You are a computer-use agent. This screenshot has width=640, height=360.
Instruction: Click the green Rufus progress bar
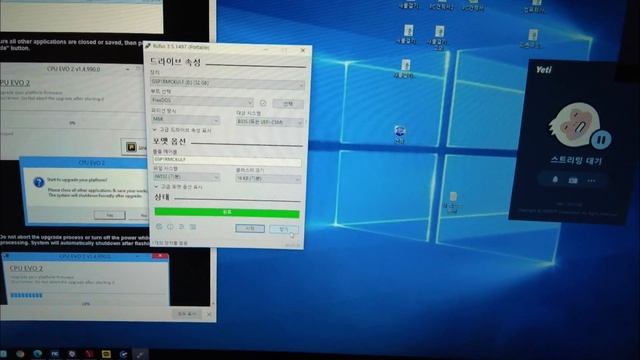[227, 213]
